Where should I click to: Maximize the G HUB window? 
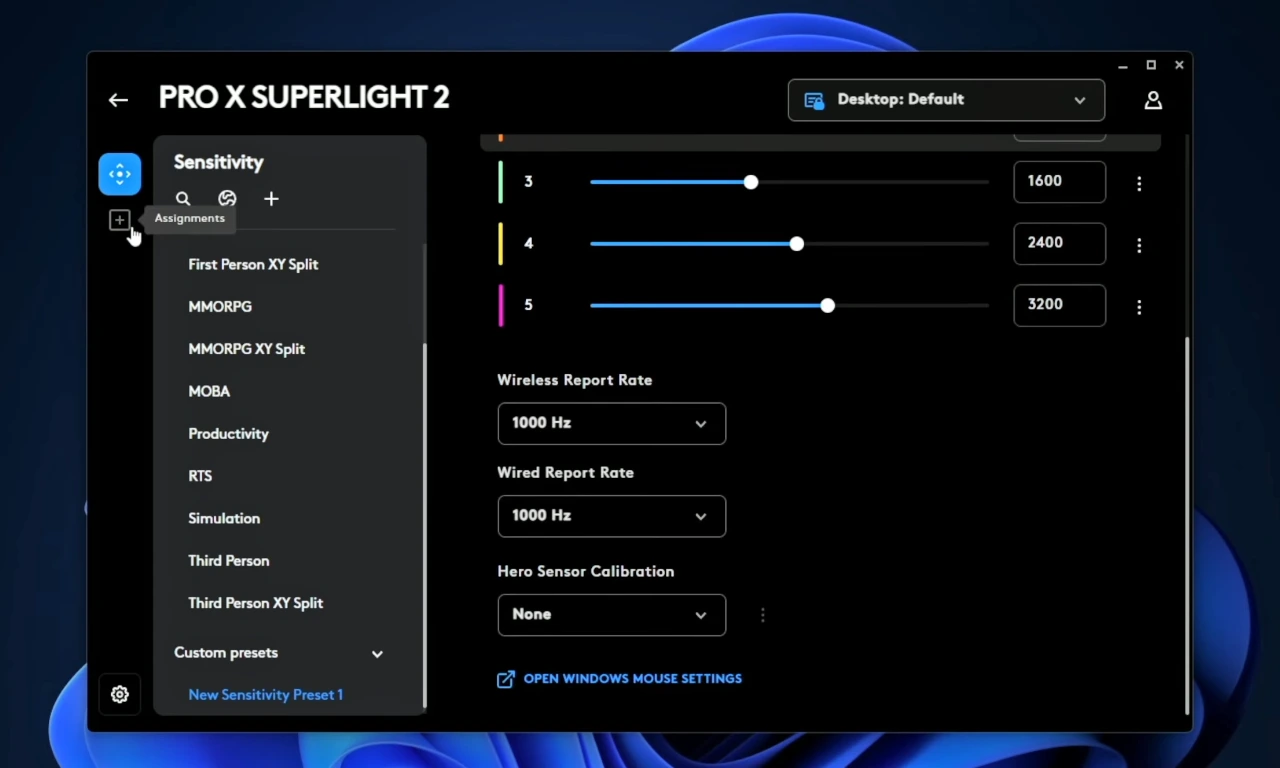pyautogui.click(x=1151, y=65)
